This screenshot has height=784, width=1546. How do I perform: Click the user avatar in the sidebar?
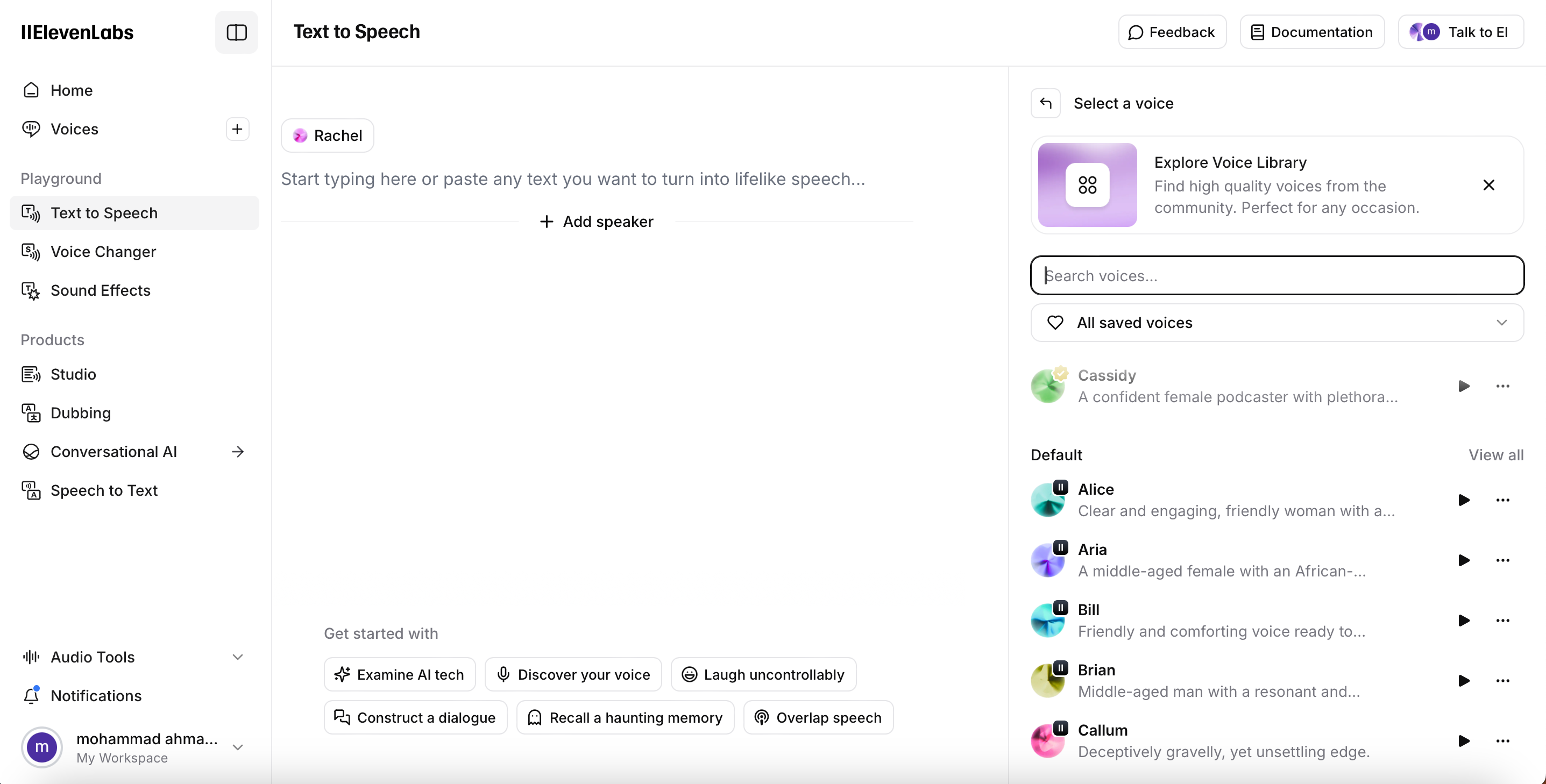tap(42, 747)
